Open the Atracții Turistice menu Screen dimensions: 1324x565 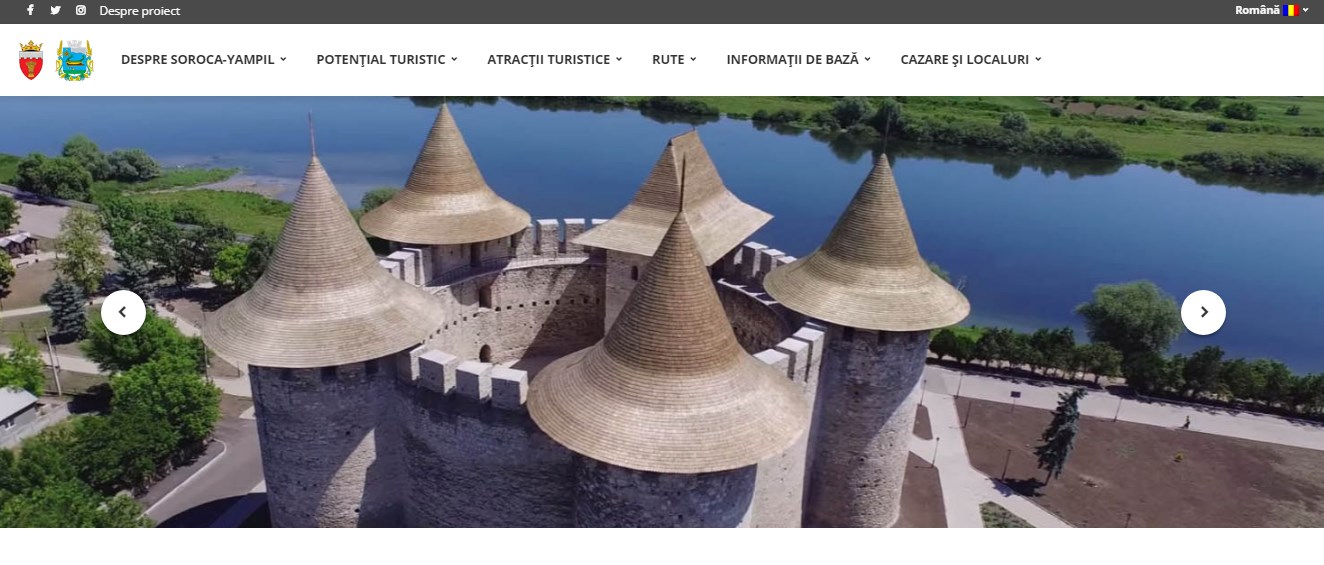click(554, 59)
